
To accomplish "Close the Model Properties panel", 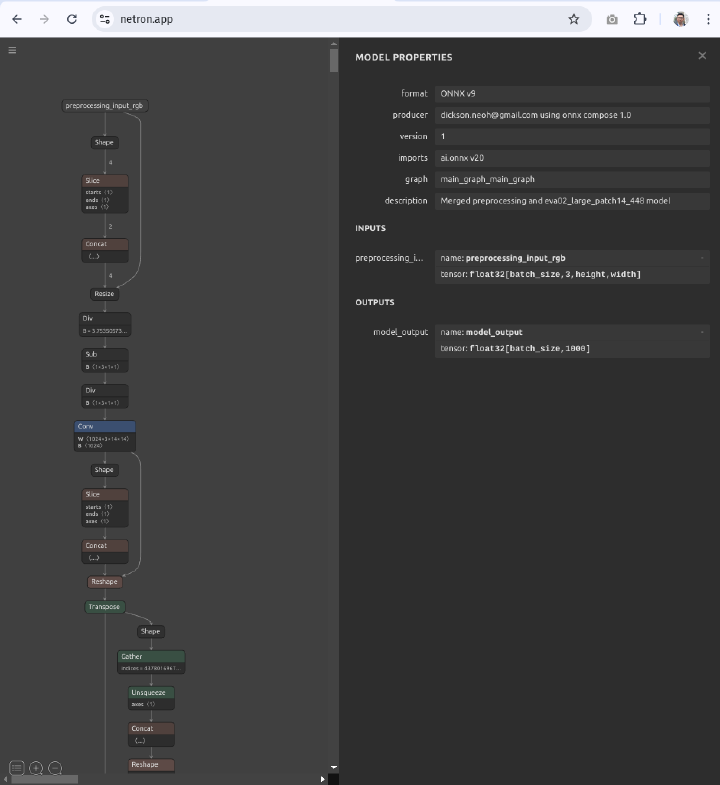I will click(x=702, y=56).
